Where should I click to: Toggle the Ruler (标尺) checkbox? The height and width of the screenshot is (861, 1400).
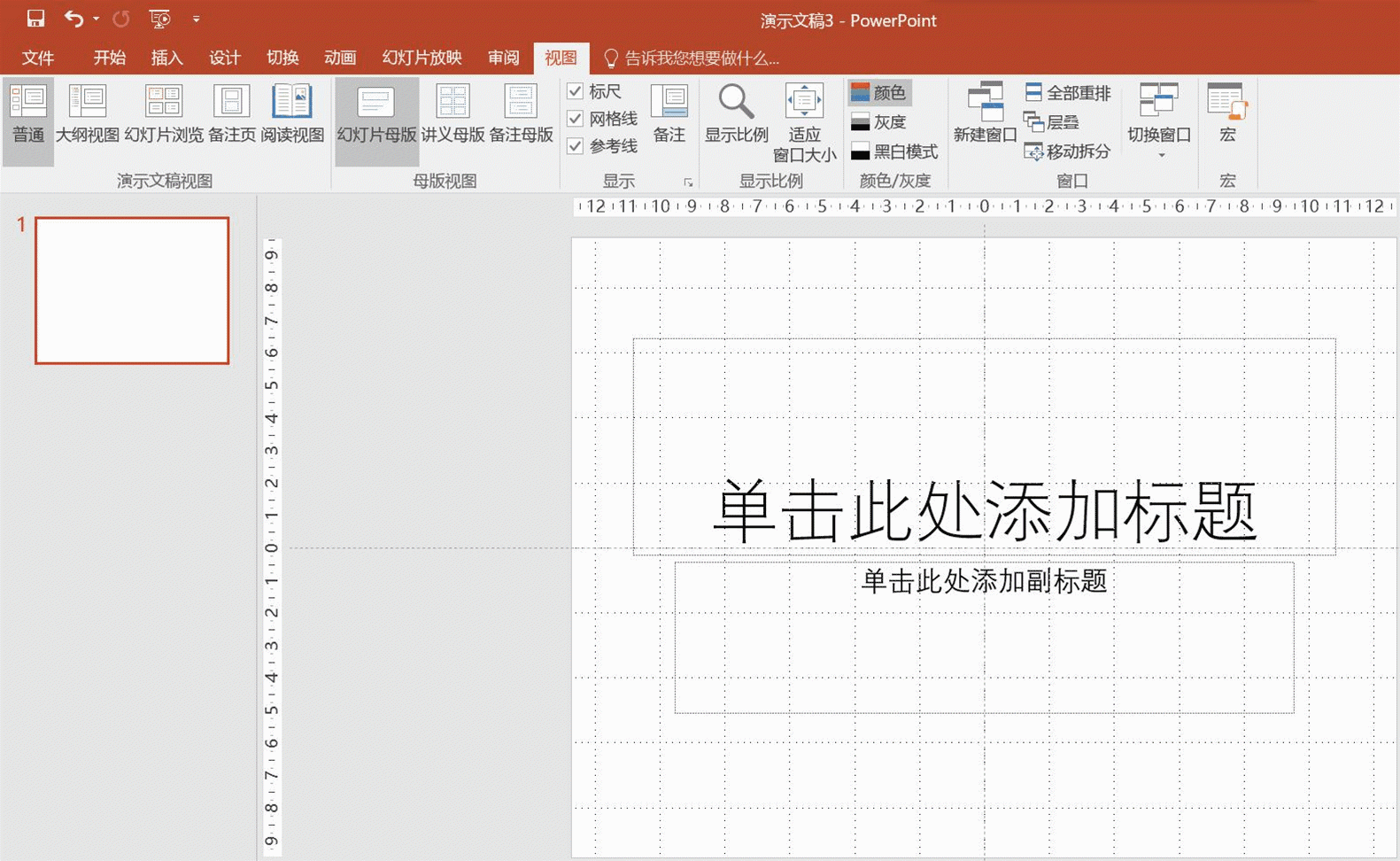576,91
